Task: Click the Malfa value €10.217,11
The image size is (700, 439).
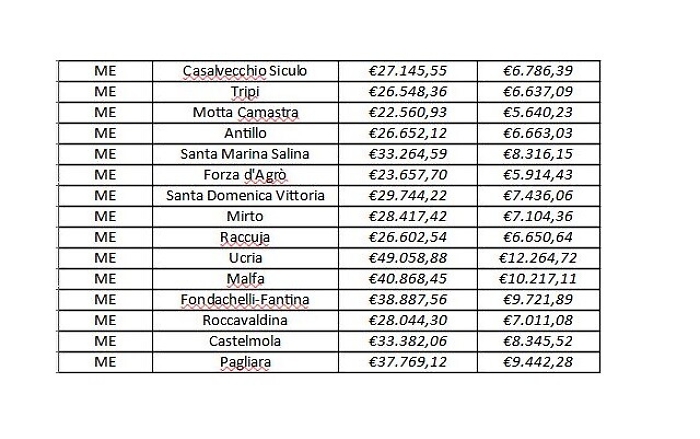Action: coord(537,279)
